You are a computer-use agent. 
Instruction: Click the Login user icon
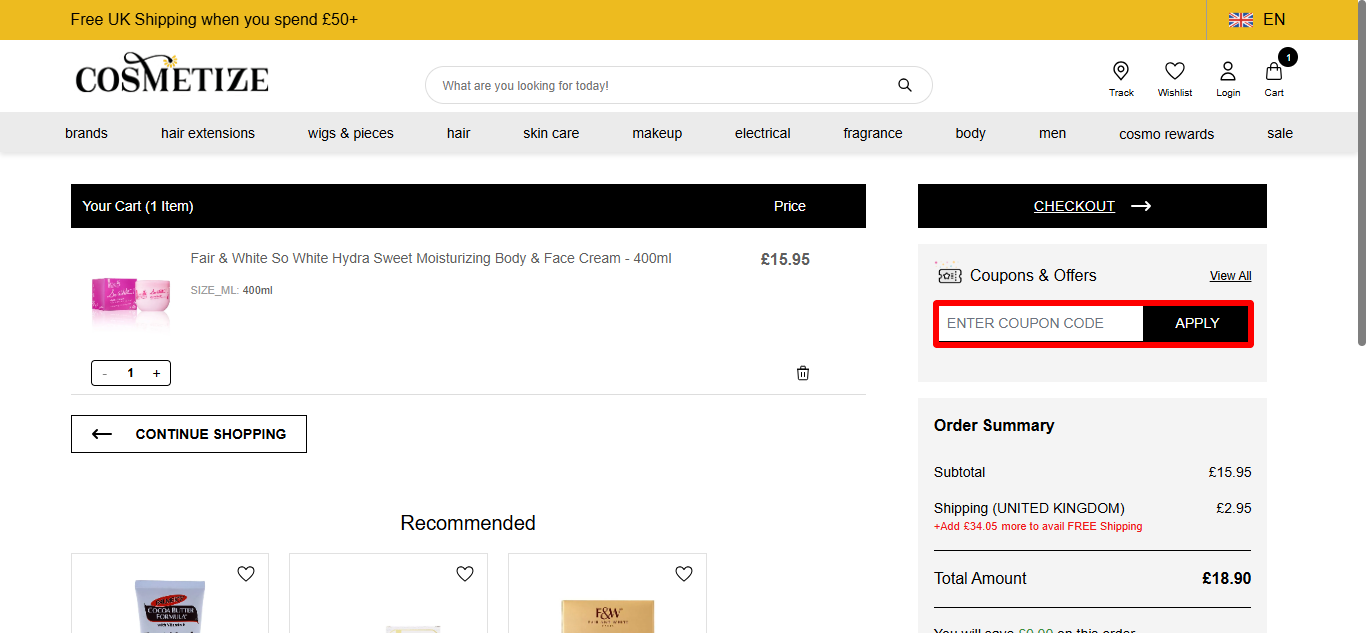coord(1228,79)
